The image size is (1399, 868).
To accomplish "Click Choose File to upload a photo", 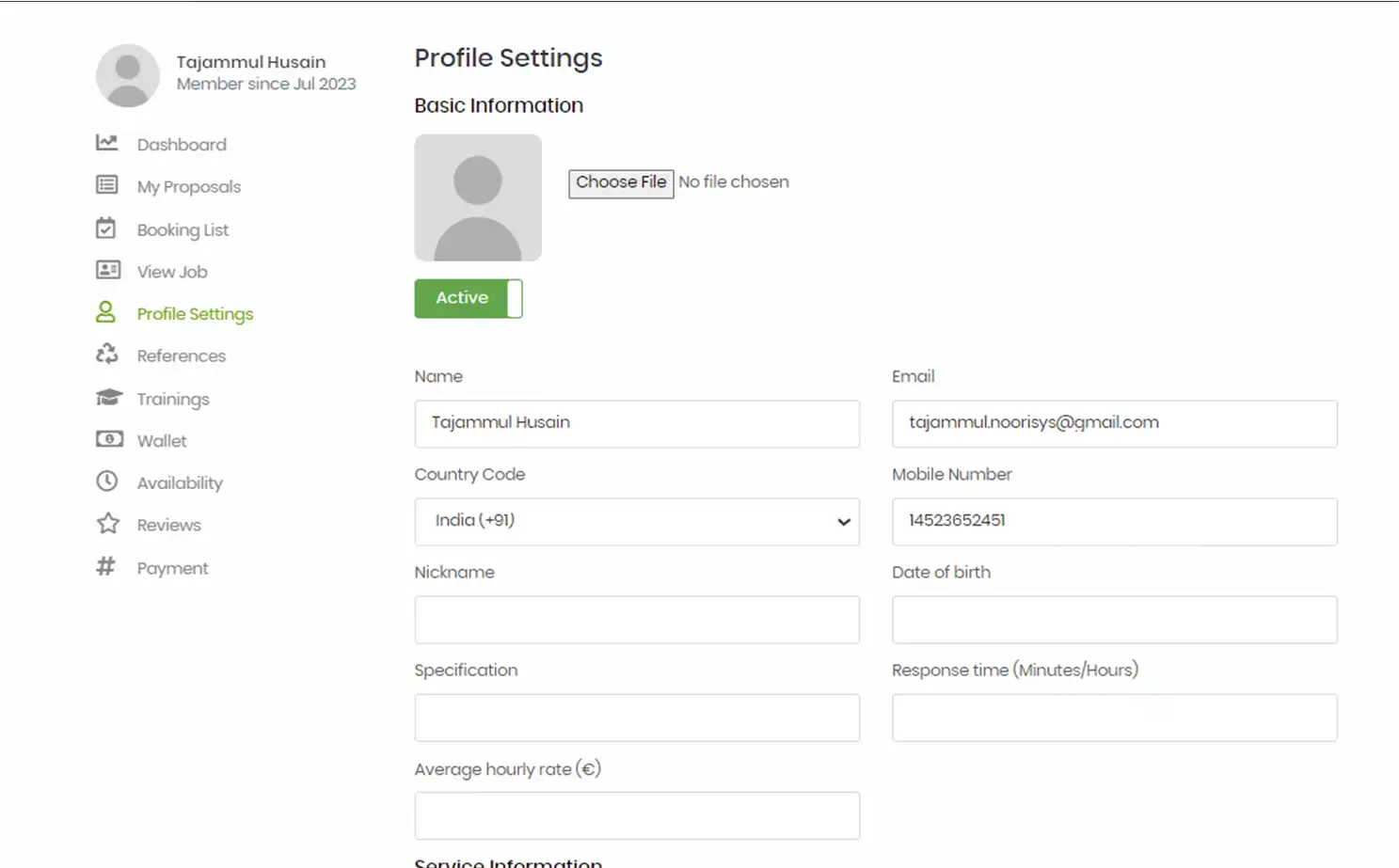I will 620,182.
